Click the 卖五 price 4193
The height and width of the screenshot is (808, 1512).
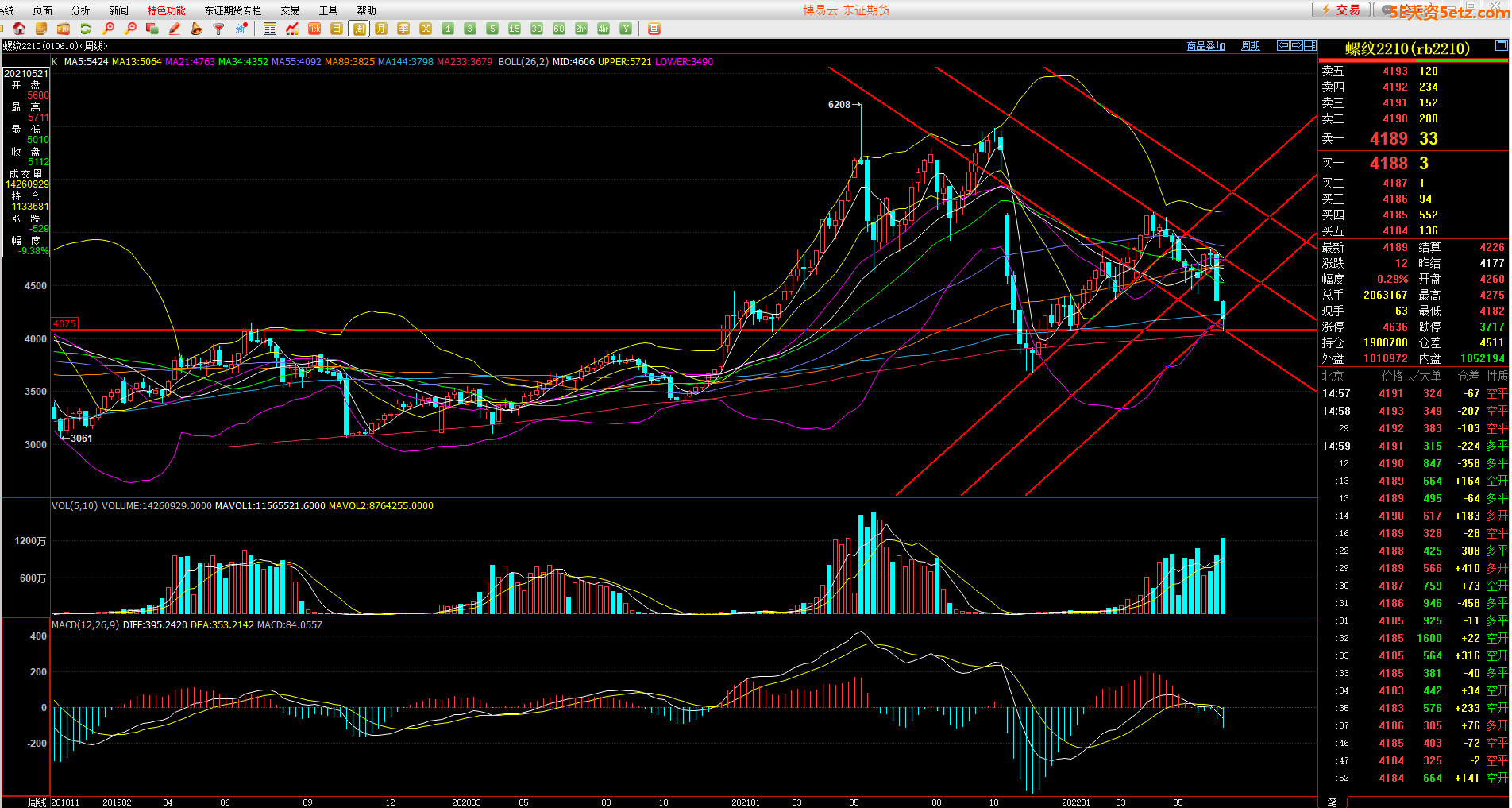pyautogui.click(x=1395, y=71)
